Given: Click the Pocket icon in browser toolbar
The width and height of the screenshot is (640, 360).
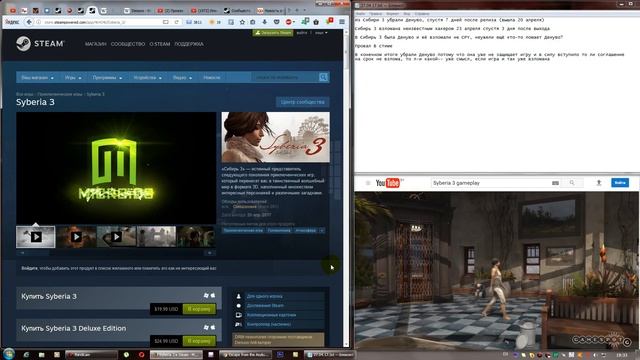Looking at the screenshot, I should coord(276,22).
